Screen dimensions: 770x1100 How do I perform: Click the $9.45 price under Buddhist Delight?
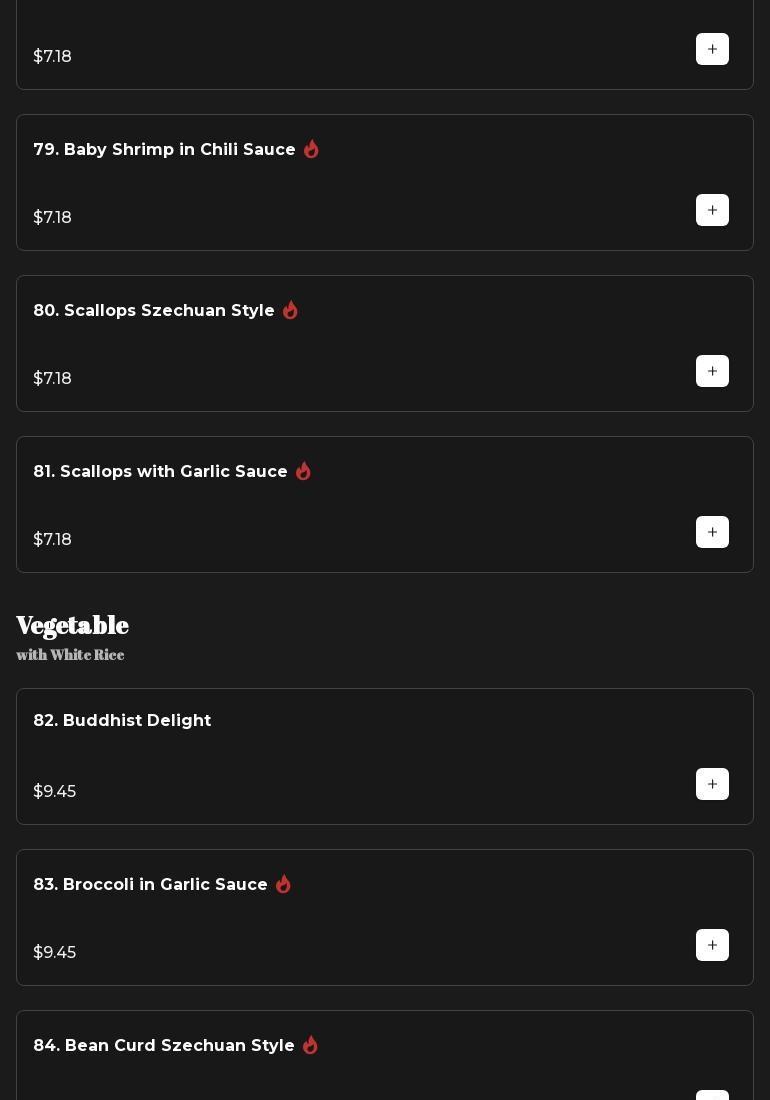click(54, 791)
